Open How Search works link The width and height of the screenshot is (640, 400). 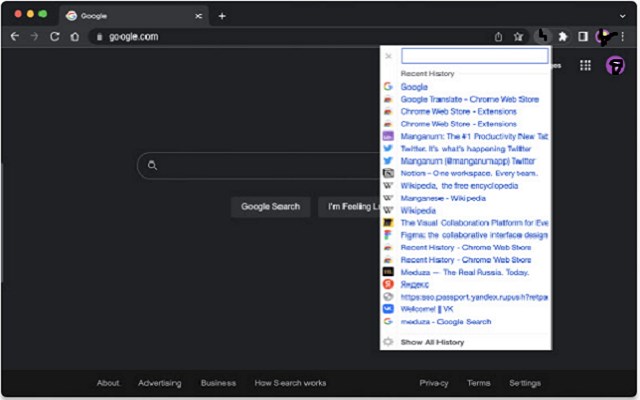click(x=290, y=383)
